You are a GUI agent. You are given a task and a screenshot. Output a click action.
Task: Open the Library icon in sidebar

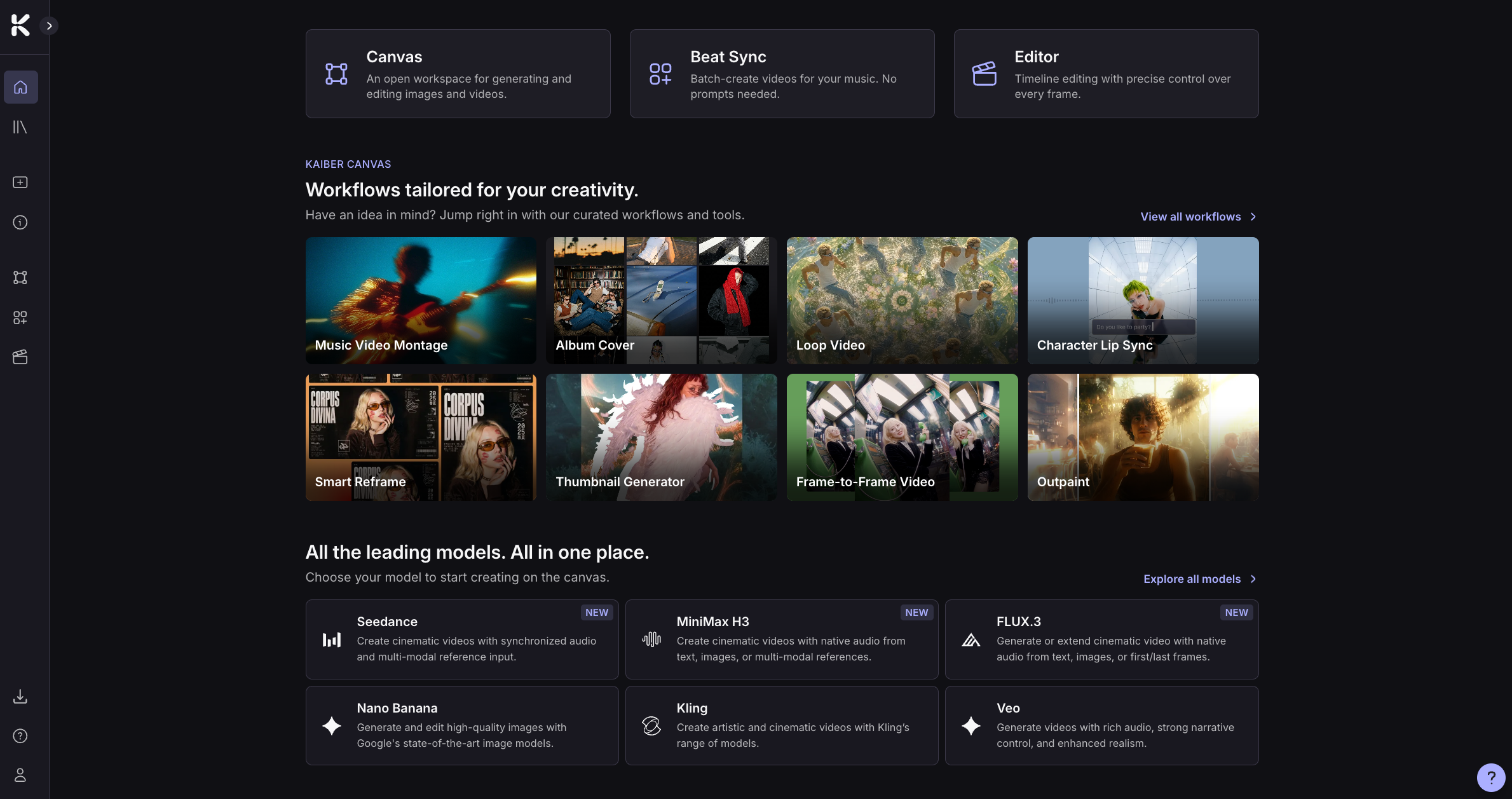tap(20, 127)
